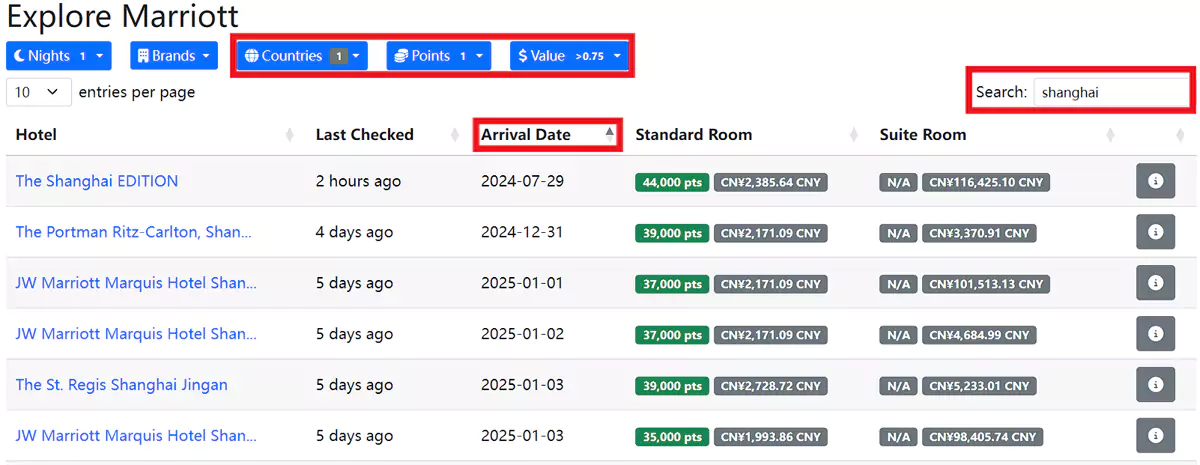
Task: Expand the Brands filter dropdown
Action: click(x=174, y=56)
